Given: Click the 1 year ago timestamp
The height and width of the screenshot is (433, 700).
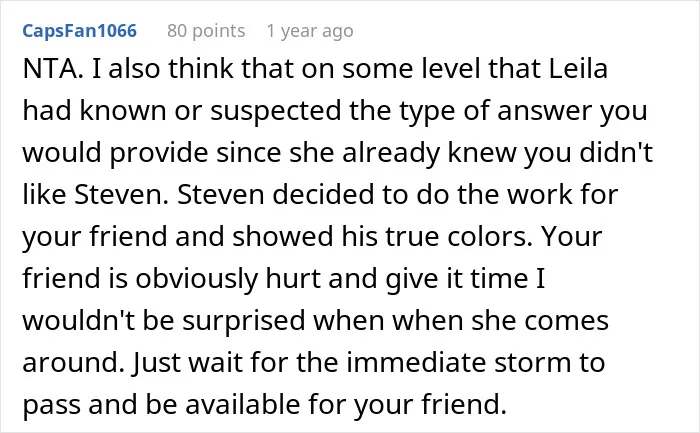Looking at the screenshot, I should tap(310, 31).
